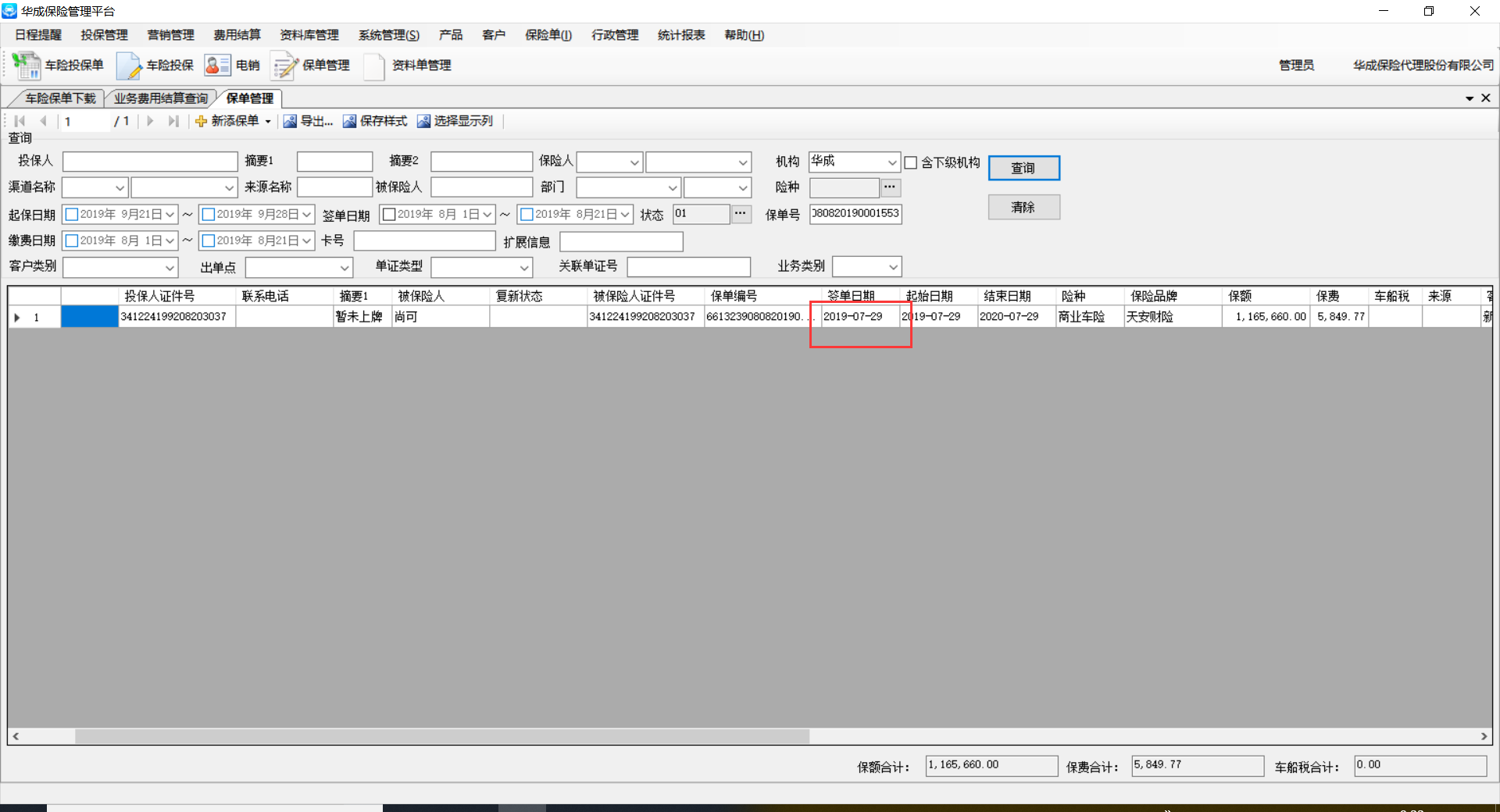
Task: Open 保单管理 from the toolbar
Action: click(x=284, y=66)
